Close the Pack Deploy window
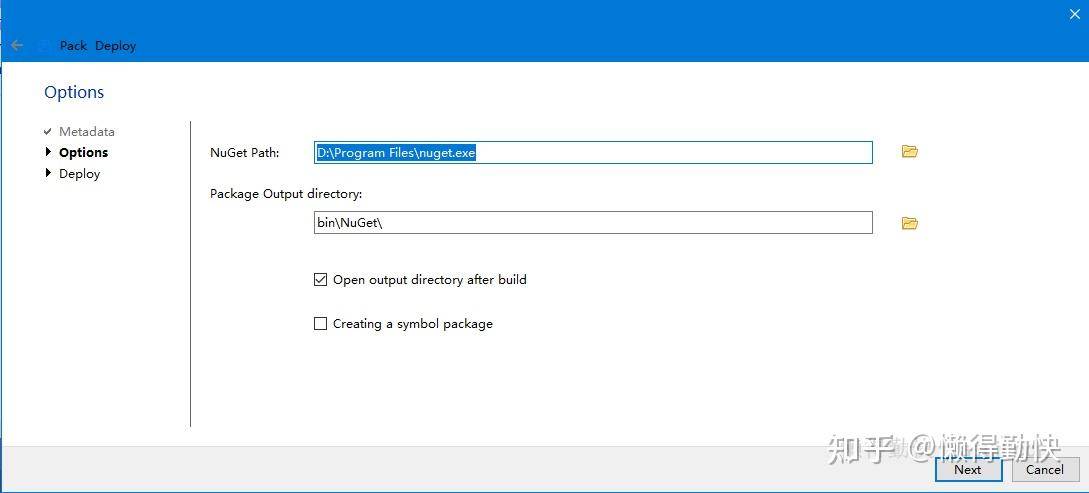The image size is (1089, 493). pos(1074,14)
